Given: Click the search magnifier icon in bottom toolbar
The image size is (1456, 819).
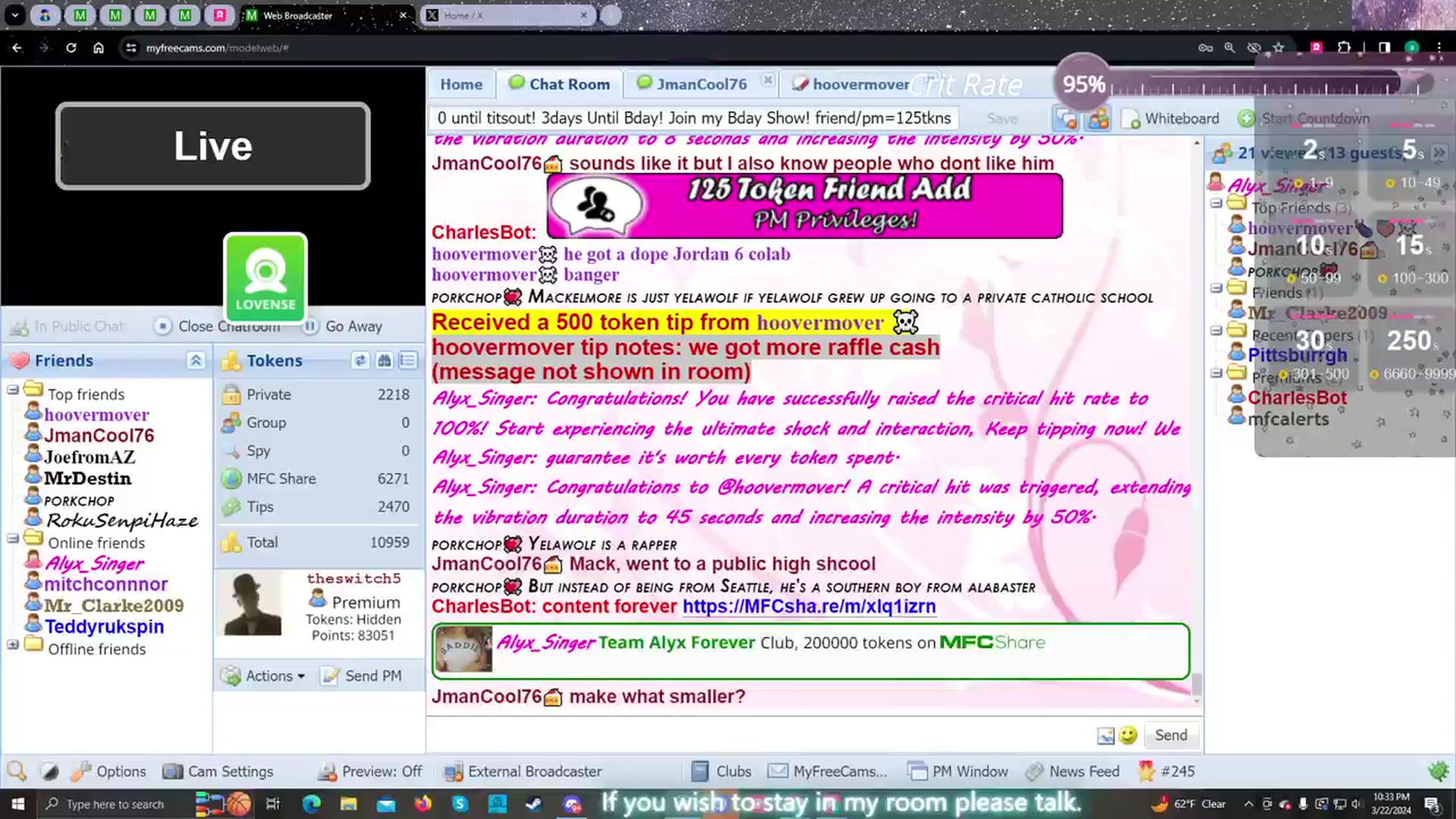Looking at the screenshot, I should [17, 771].
